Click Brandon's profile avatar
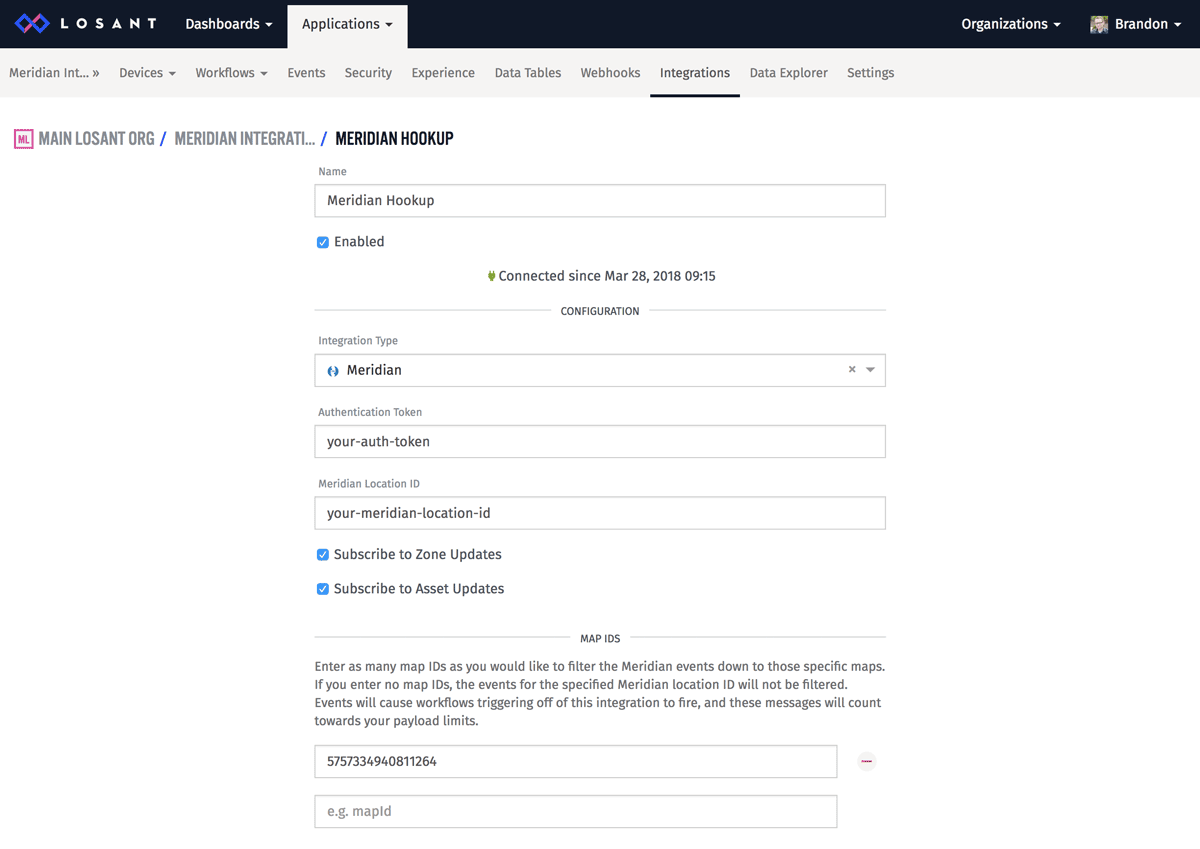 pyautogui.click(x=1098, y=24)
